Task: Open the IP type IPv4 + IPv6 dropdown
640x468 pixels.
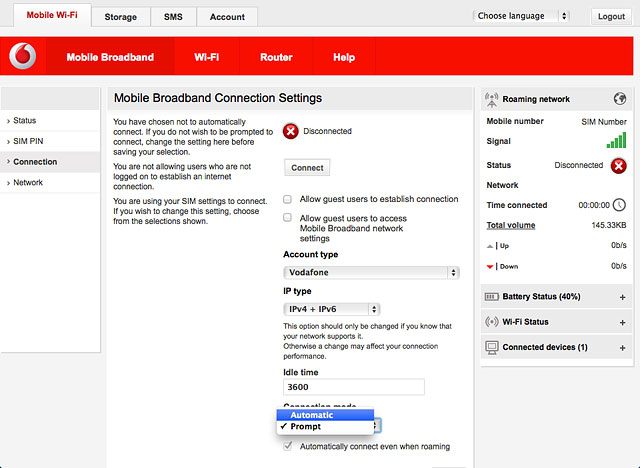Action: click(331, 309)
